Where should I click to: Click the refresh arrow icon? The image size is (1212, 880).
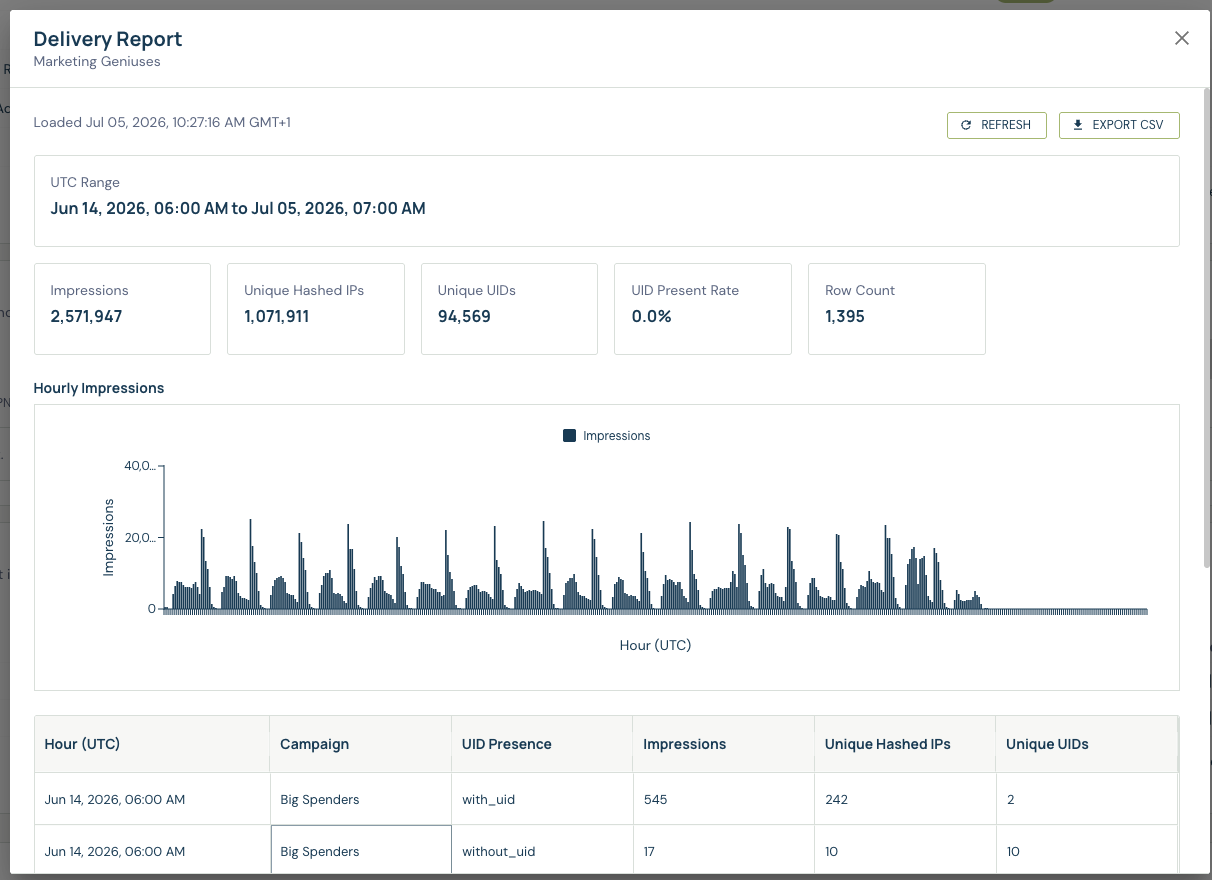coord(966,125)
